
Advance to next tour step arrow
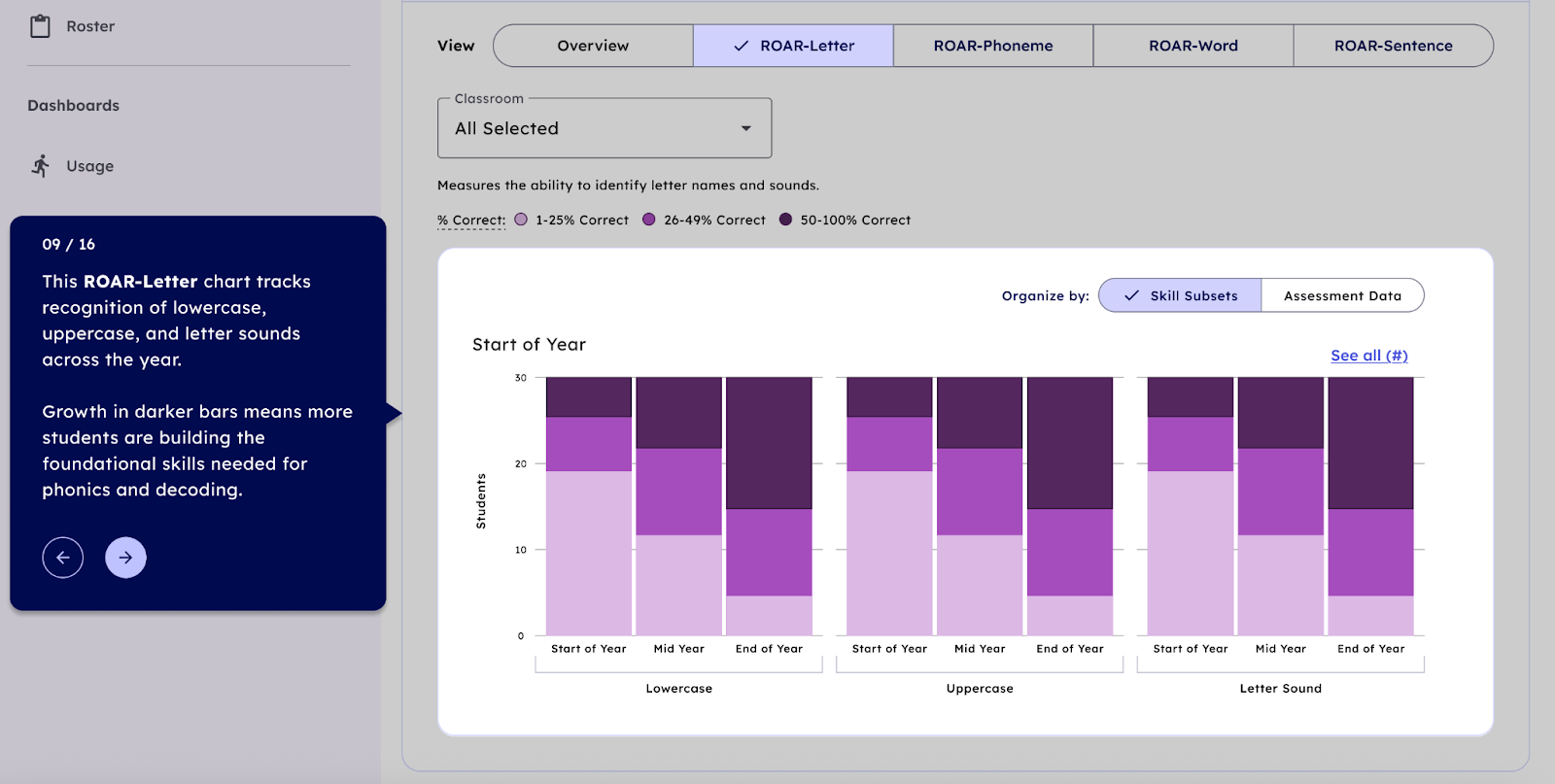click(x=125, y=558)
